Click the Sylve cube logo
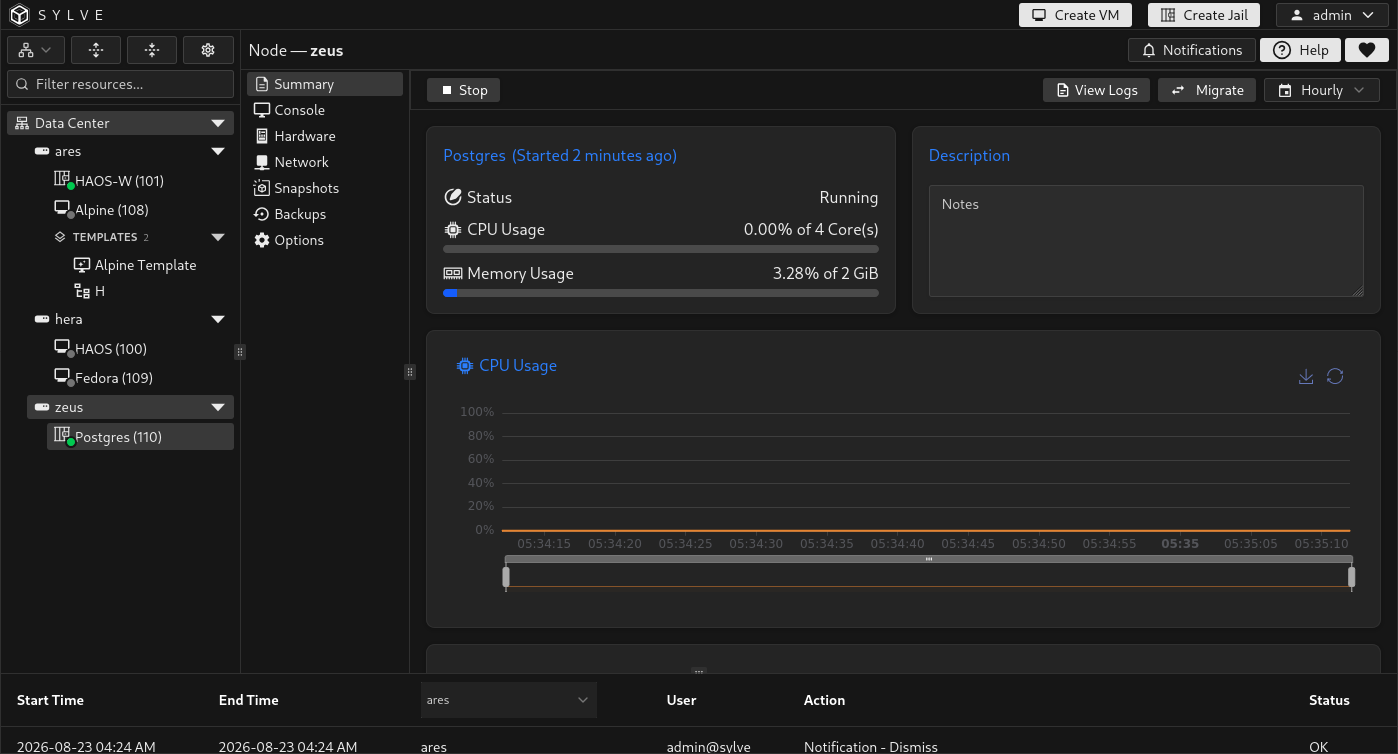Viewport: 1398px width, 754px height. [x=21, y=15]
